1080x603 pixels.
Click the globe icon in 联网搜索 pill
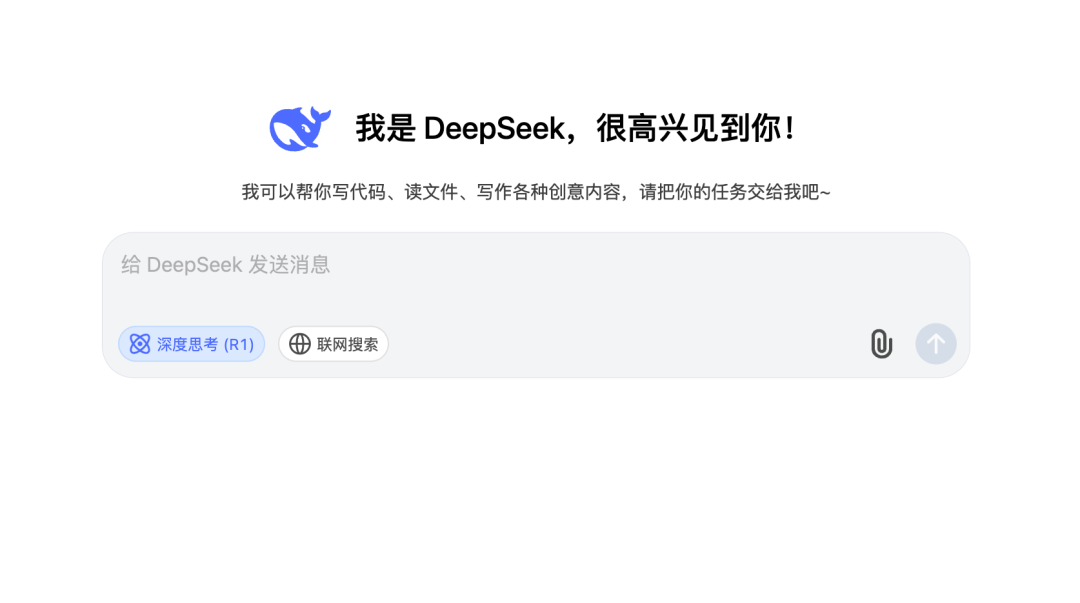(300, 344)
